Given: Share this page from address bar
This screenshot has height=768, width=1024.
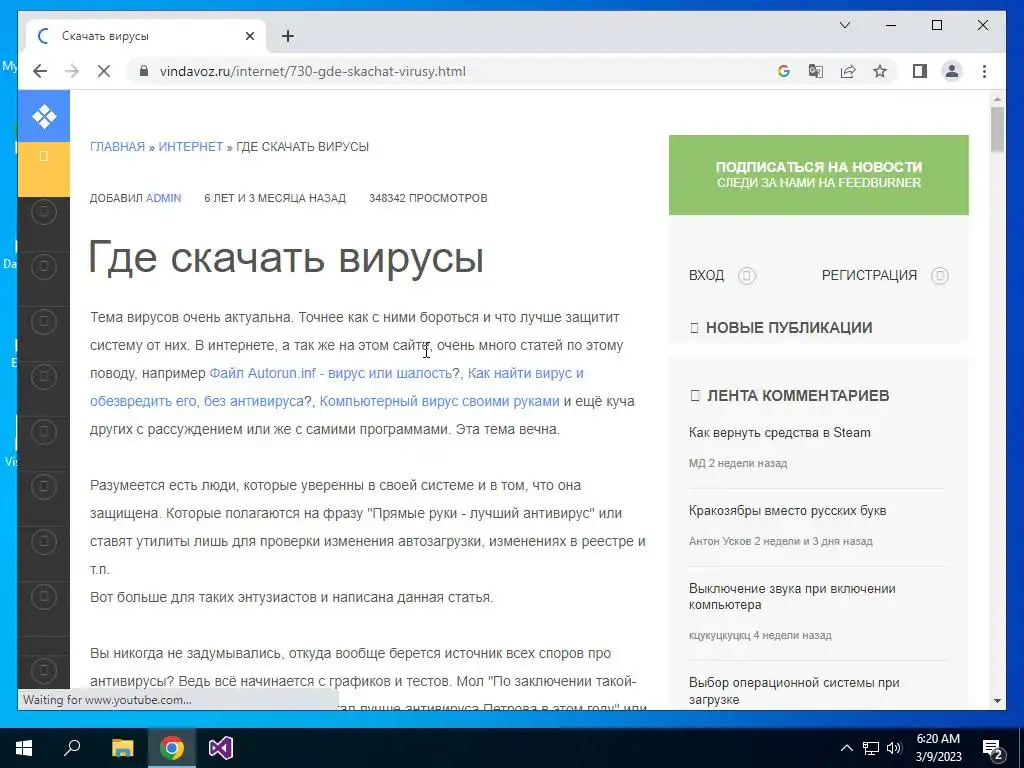Looking at the screenshot, I should pos(848,71).
